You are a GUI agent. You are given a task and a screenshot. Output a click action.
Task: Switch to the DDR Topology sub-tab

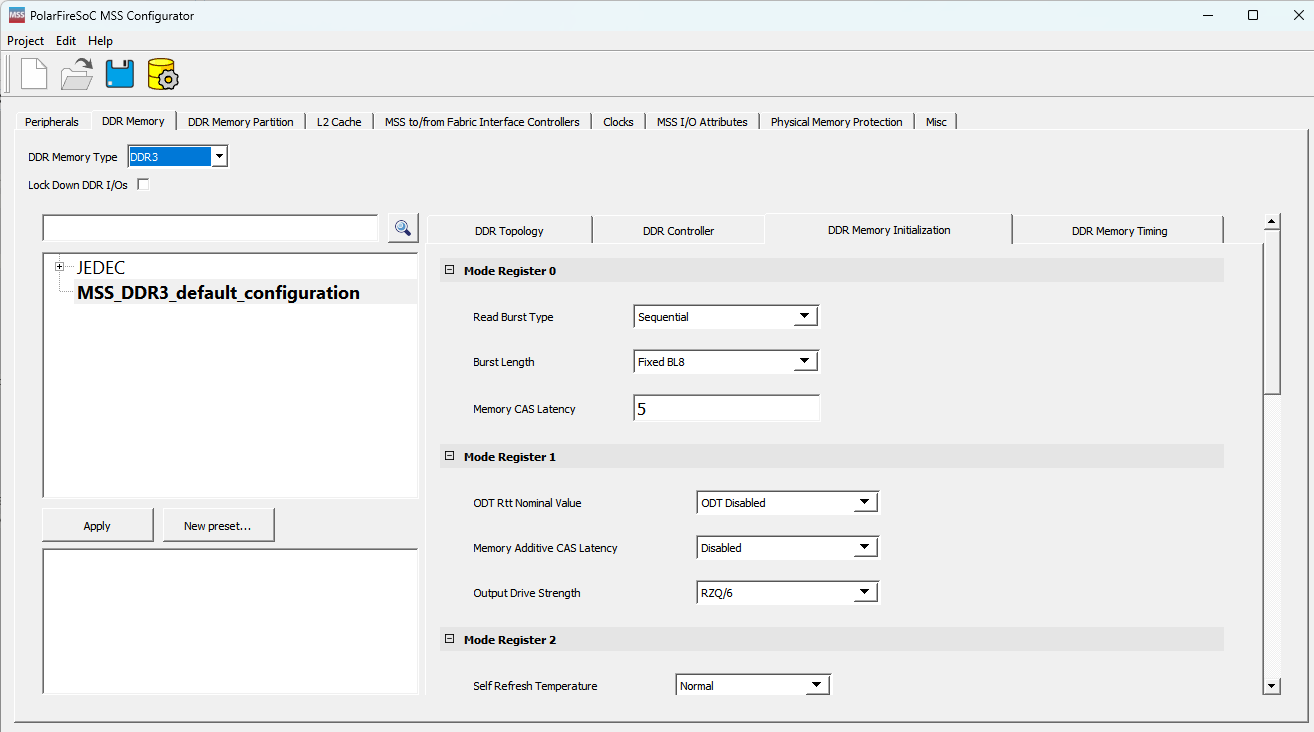tap(509, 230)
